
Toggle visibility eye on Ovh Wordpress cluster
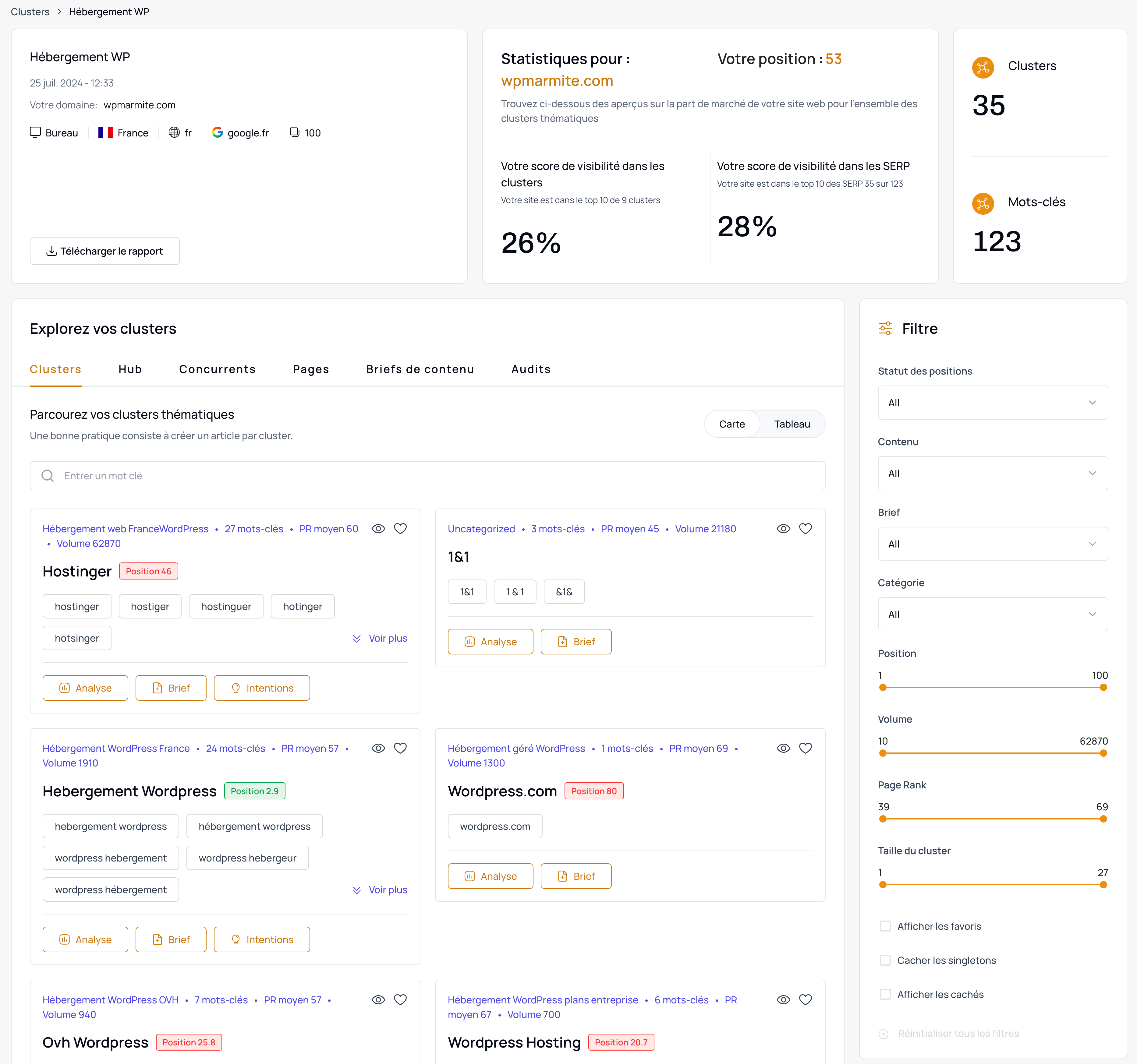tap(378, 999)
